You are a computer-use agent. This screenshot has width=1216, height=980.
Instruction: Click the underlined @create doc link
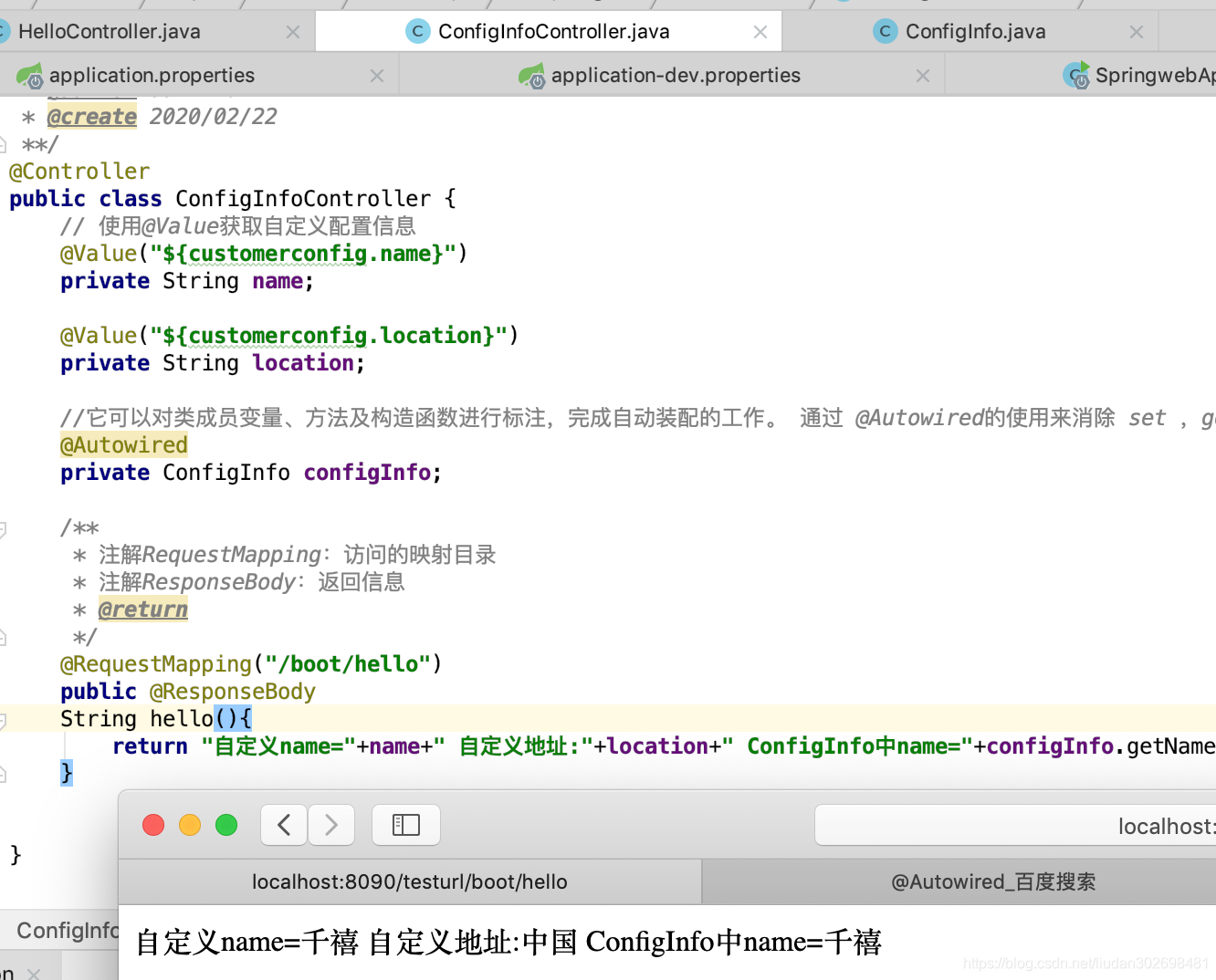click(x=91, y=116)
